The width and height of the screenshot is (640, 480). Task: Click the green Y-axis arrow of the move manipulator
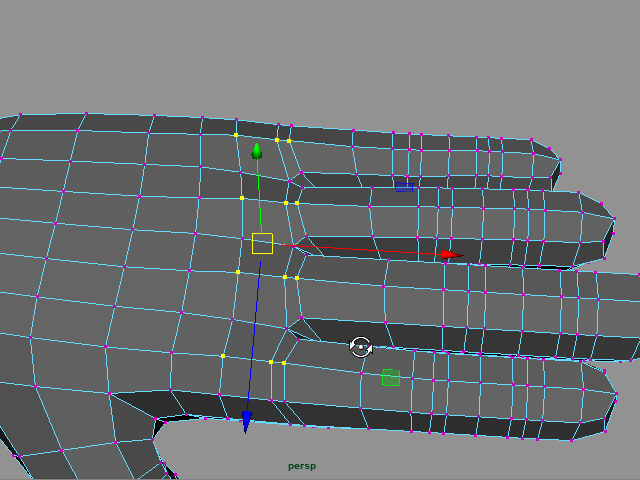tap(257, 151)
